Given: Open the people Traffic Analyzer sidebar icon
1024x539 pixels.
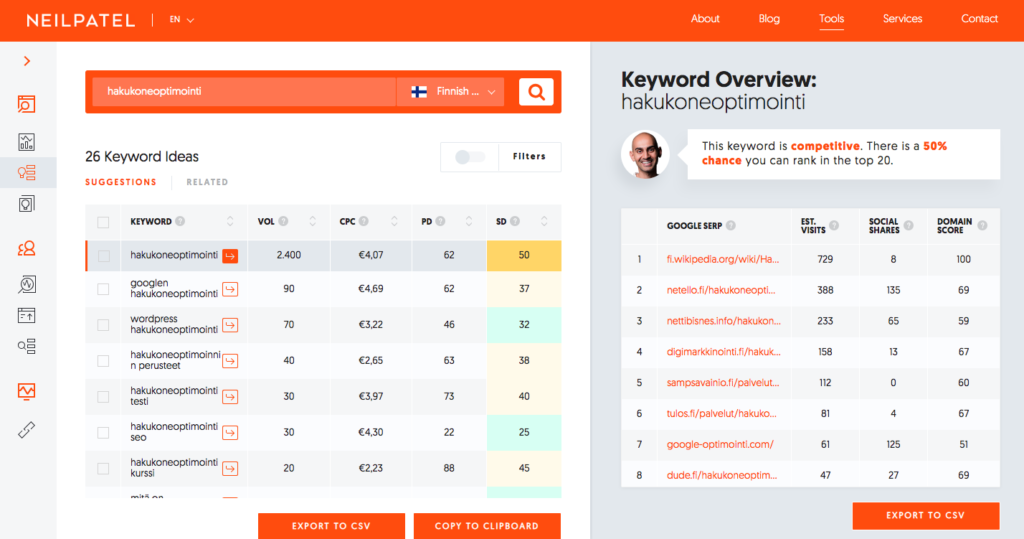Looking at the screenshot, I should pyautogui.click(x=26, y=248).
